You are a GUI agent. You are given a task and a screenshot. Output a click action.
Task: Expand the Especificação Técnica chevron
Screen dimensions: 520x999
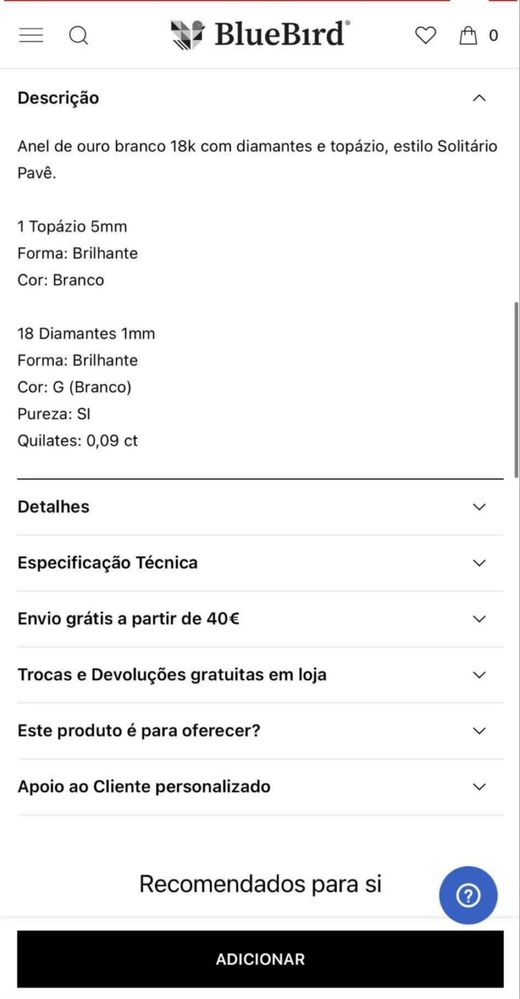coord(479,563)
